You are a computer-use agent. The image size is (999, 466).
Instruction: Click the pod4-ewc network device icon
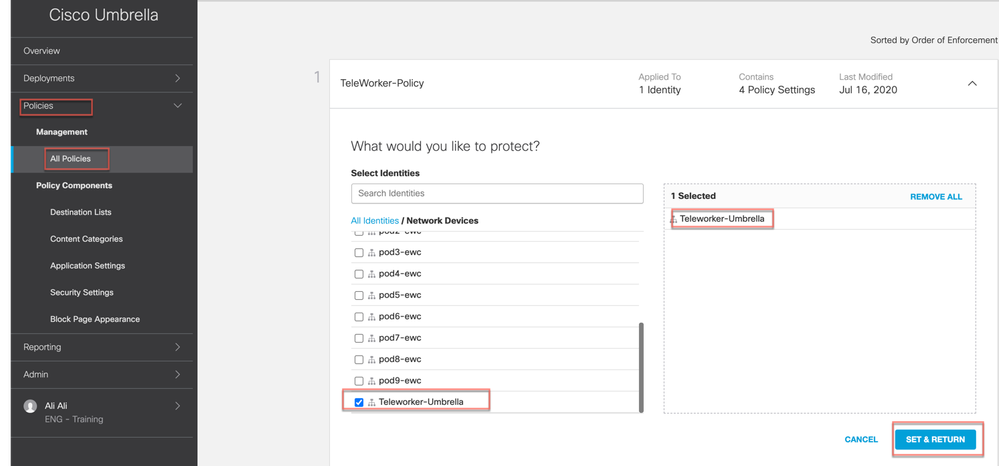(371, 274)
